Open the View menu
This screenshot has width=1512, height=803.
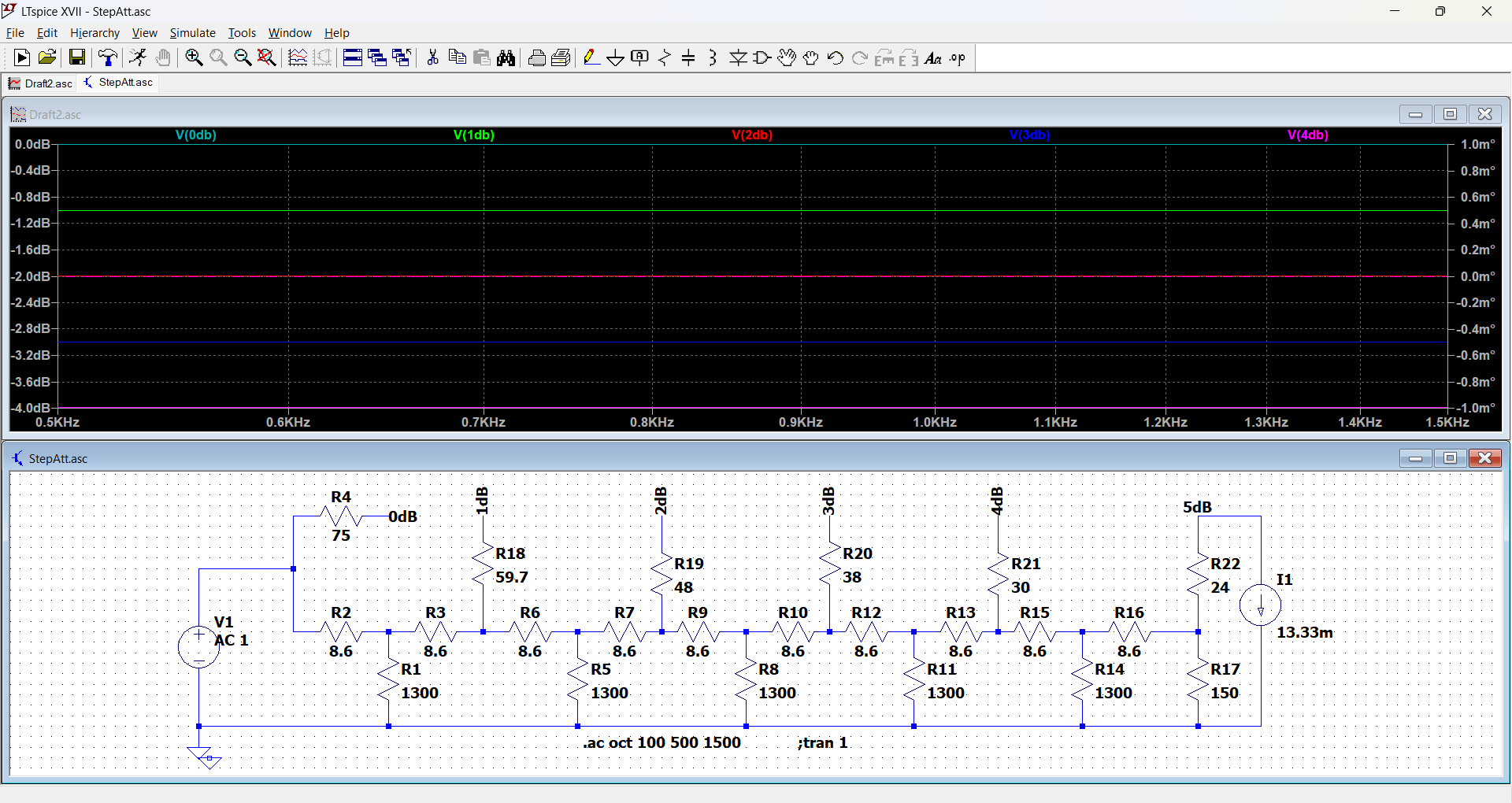[144, 33]
